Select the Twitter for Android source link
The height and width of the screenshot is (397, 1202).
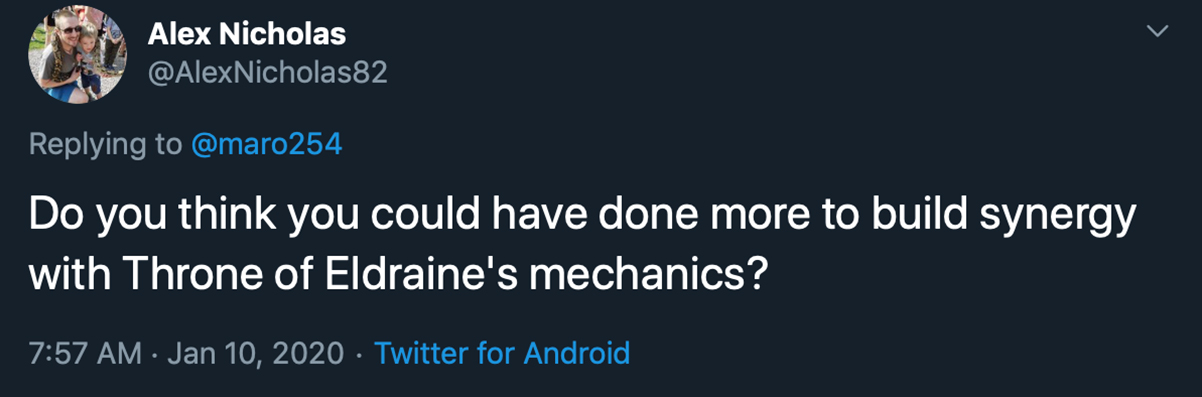(501, 353)
